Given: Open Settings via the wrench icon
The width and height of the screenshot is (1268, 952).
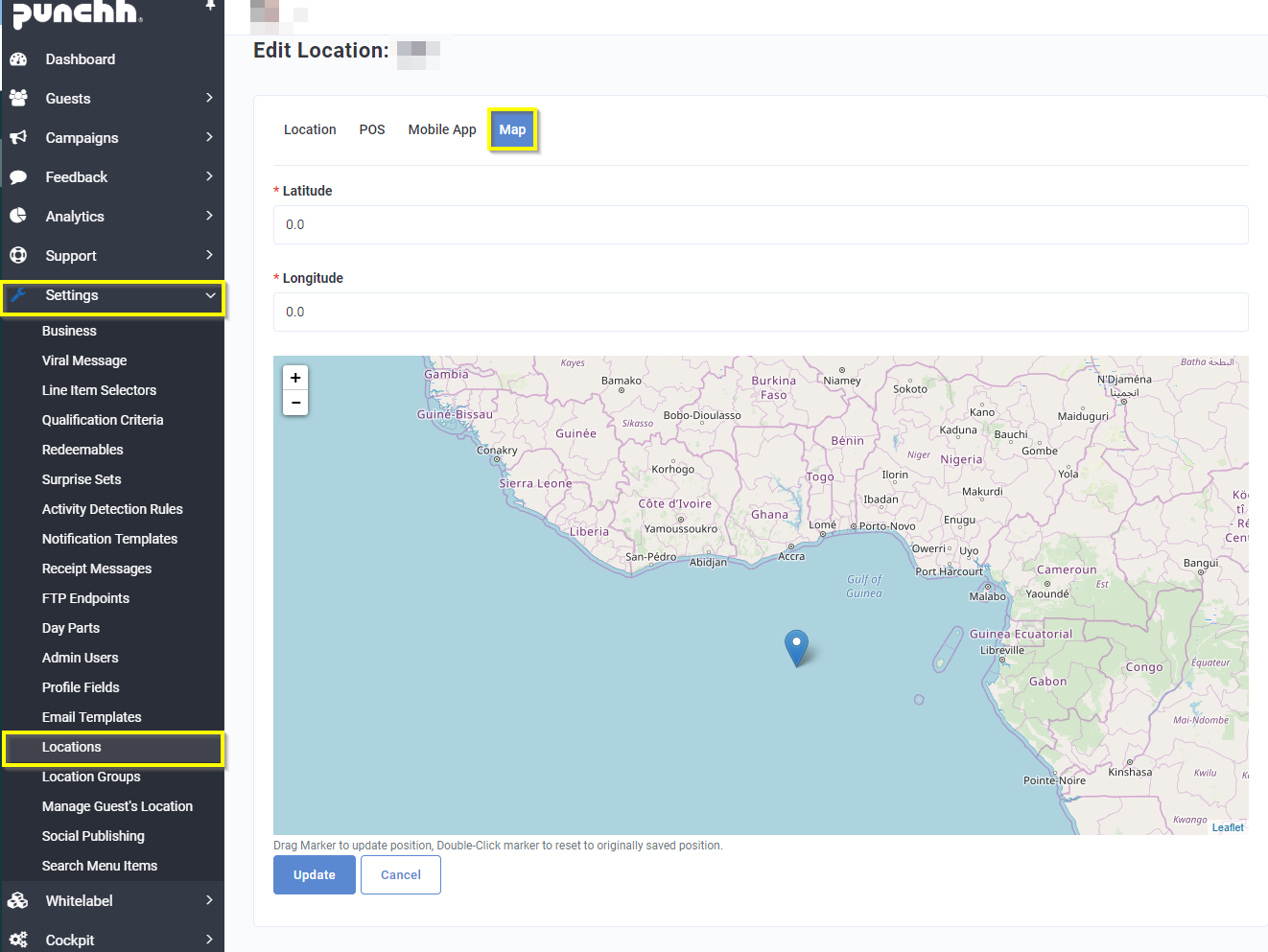Looking at the screenshot, I should (20, 295).
